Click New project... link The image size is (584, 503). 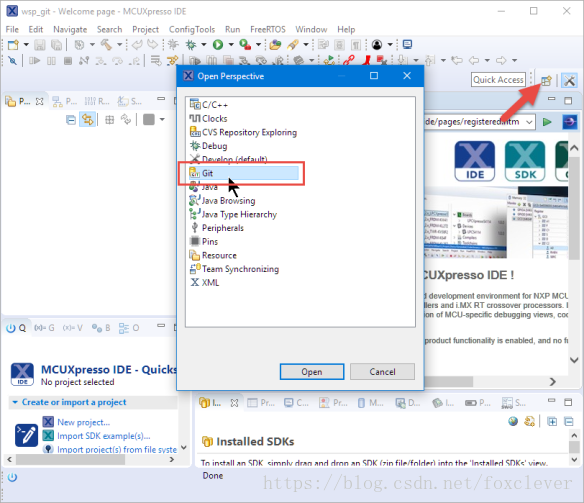click(83, 422)
